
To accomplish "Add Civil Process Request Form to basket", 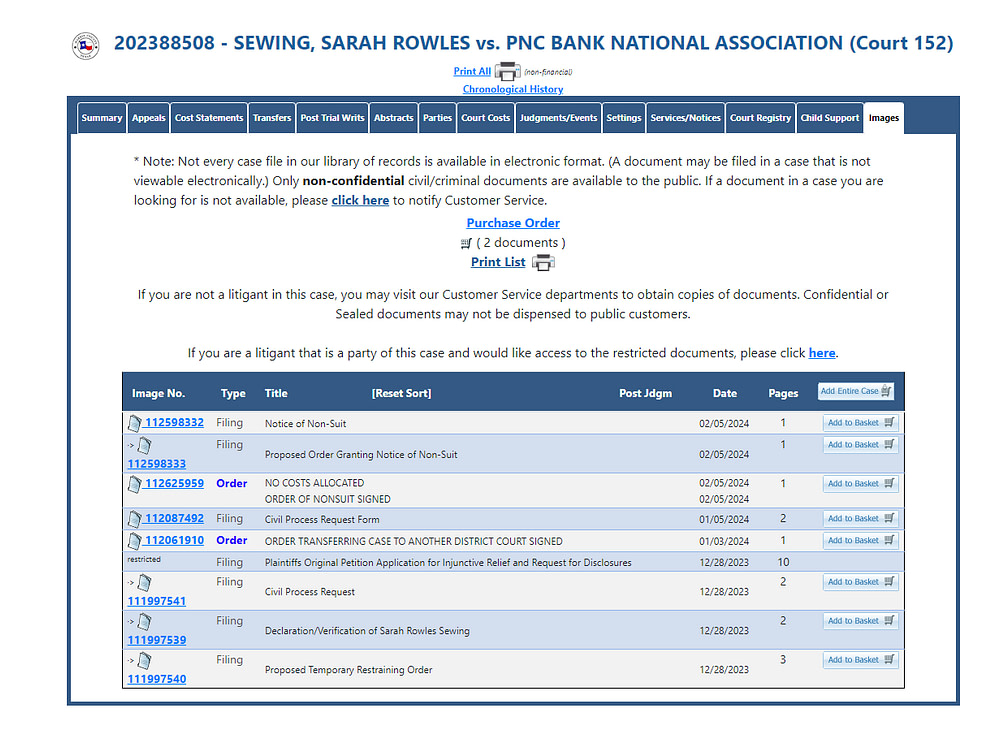I will click(x=860, y=519).
